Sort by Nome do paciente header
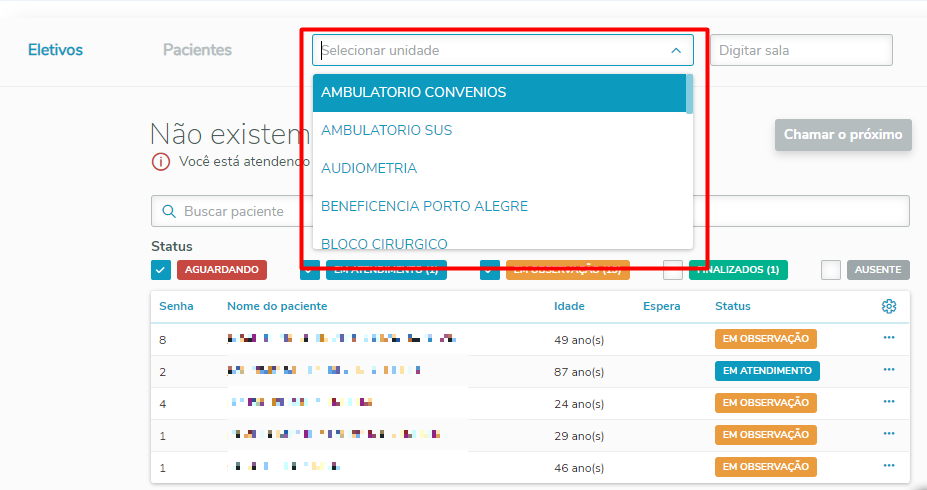Screen dimensions: 927x490 277,306
